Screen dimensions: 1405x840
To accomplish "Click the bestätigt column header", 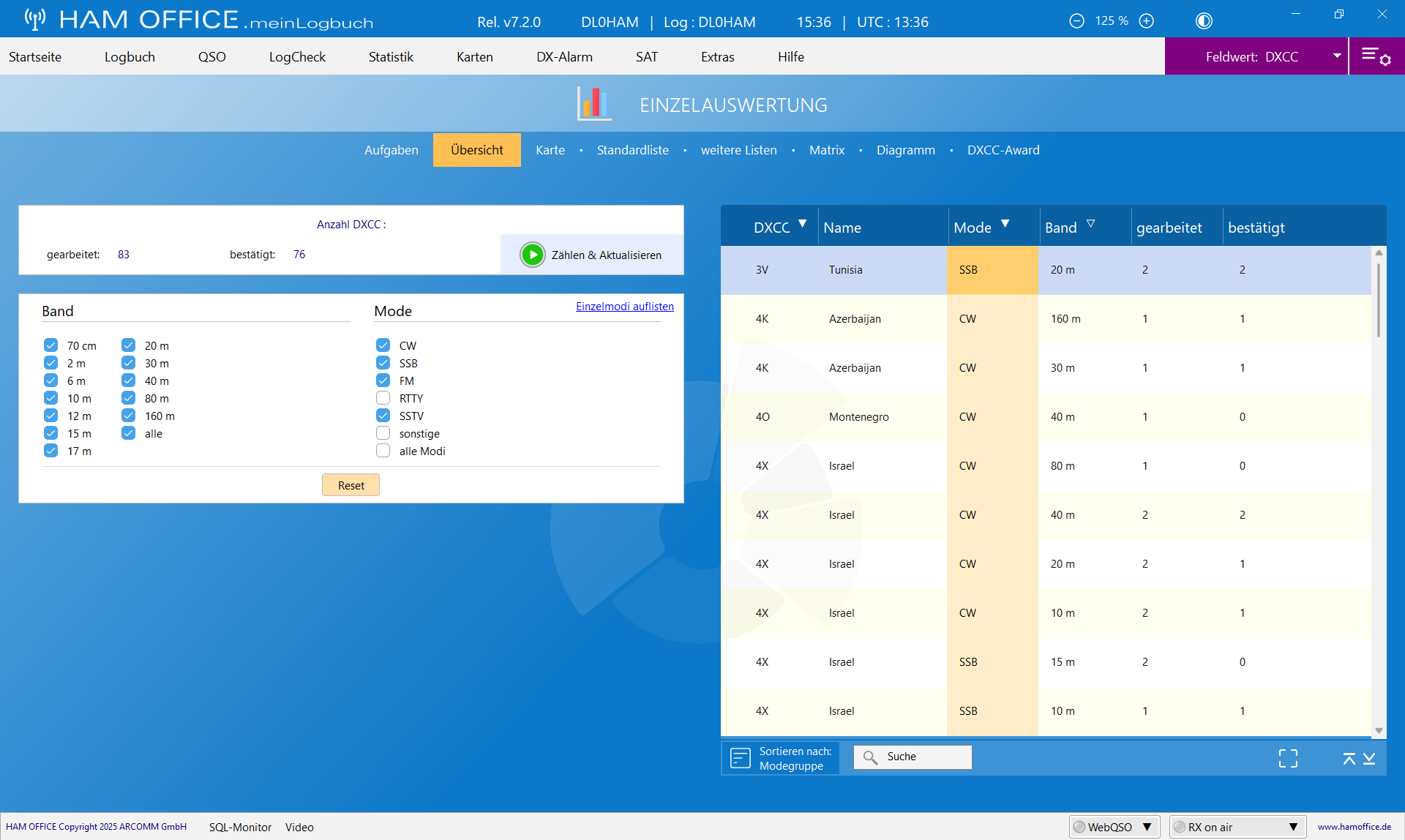I will coord(1256,228).
